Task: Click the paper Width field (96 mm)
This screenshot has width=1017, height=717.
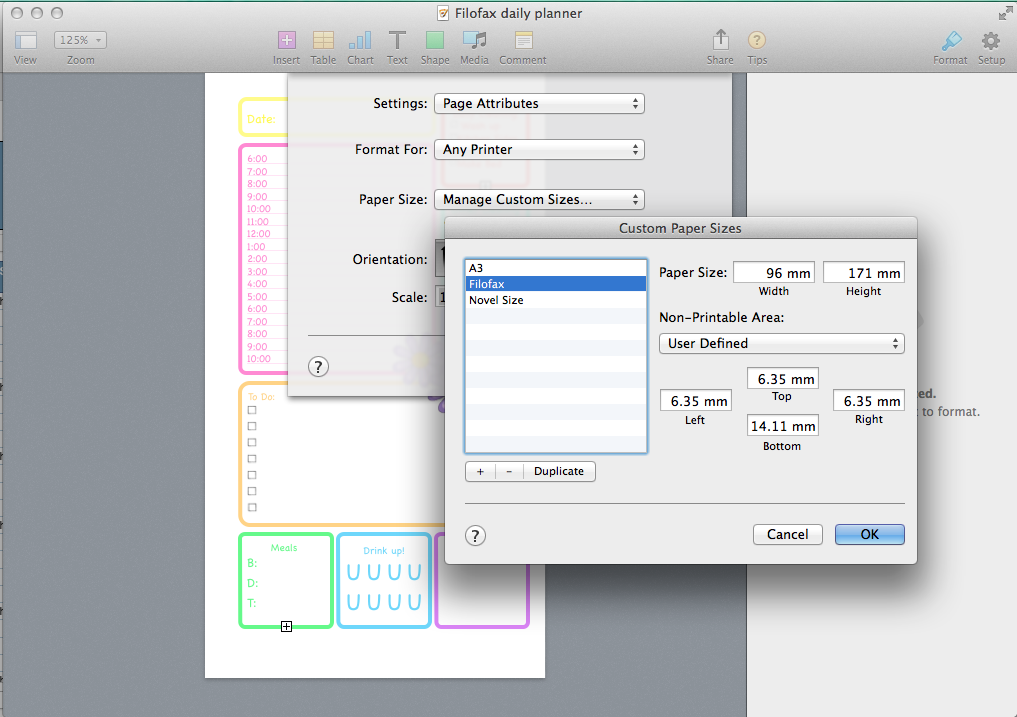Action: click(774, 273)
